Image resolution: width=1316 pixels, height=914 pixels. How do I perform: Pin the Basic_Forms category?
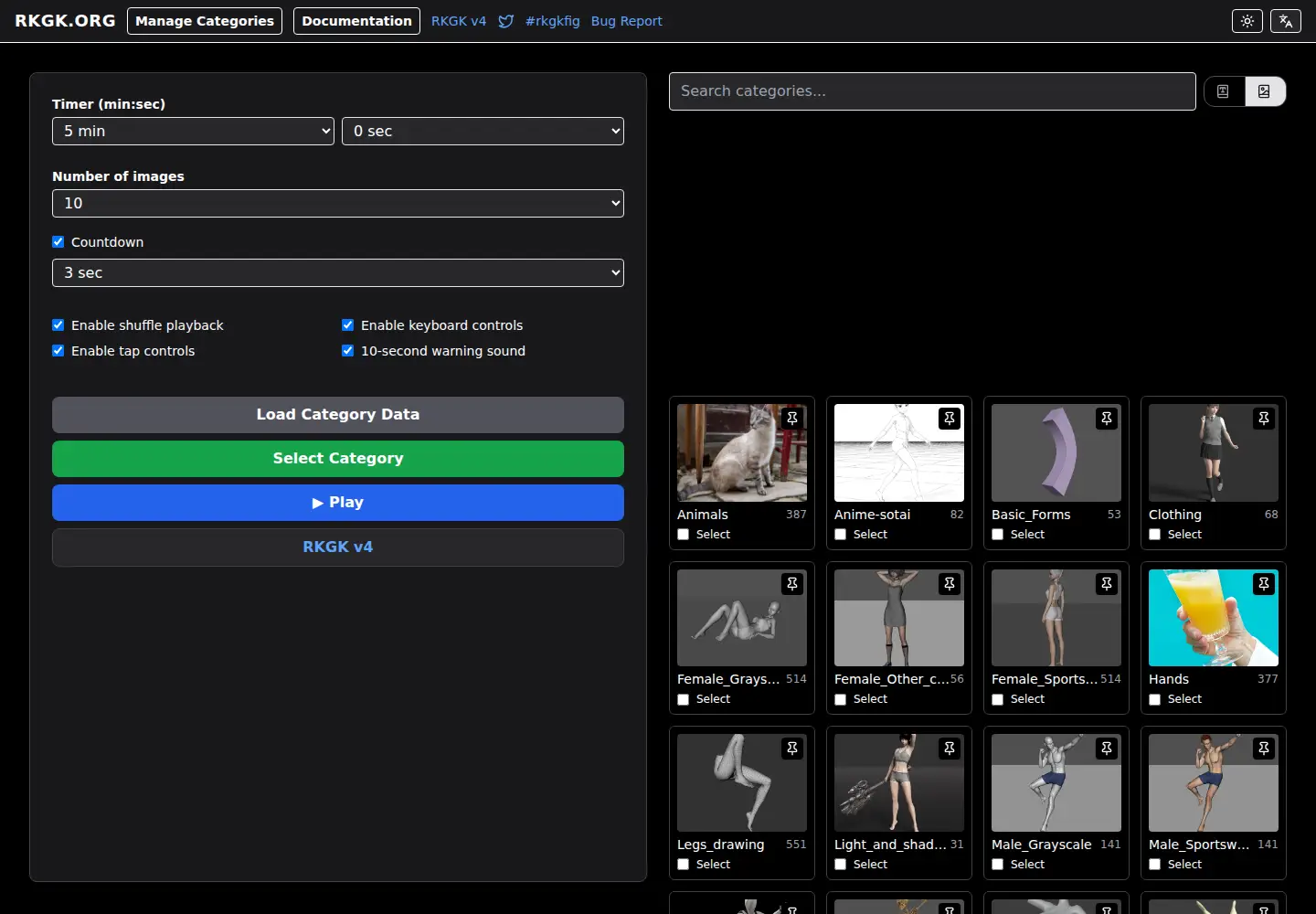coord(1107,419)
